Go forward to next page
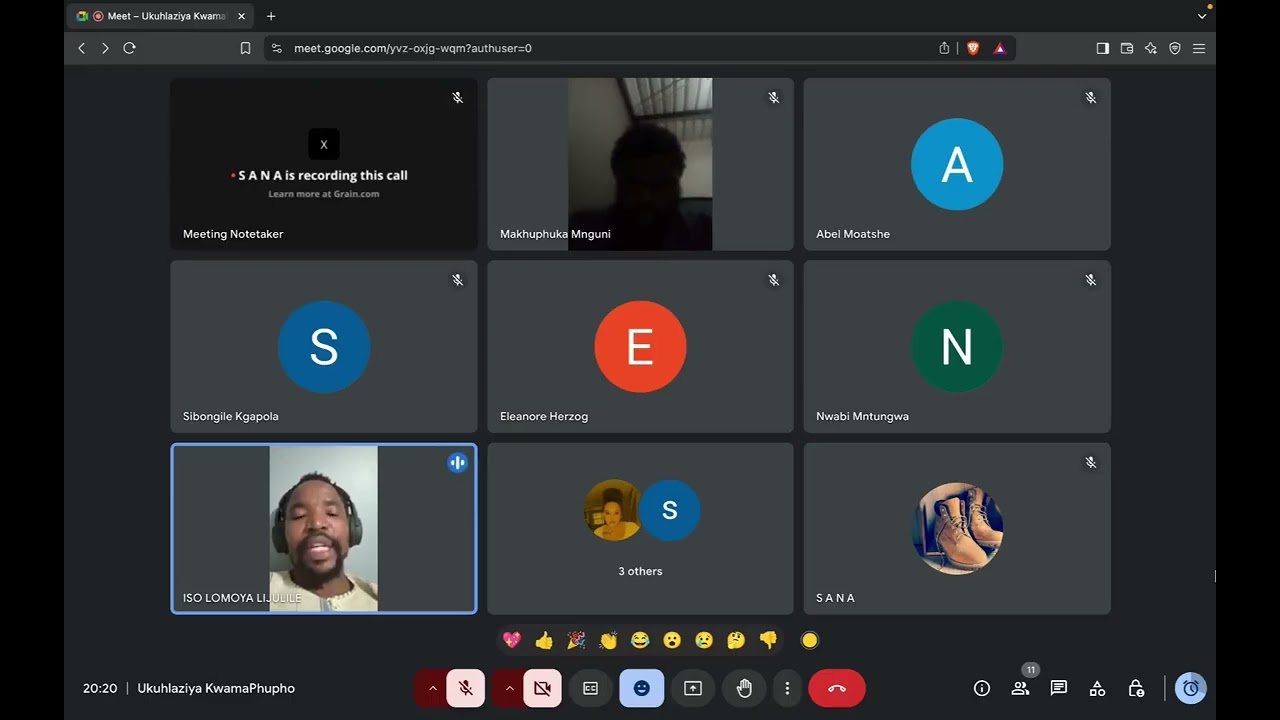The height and width of the screenshot is (720, 1280). coord(105,48)
